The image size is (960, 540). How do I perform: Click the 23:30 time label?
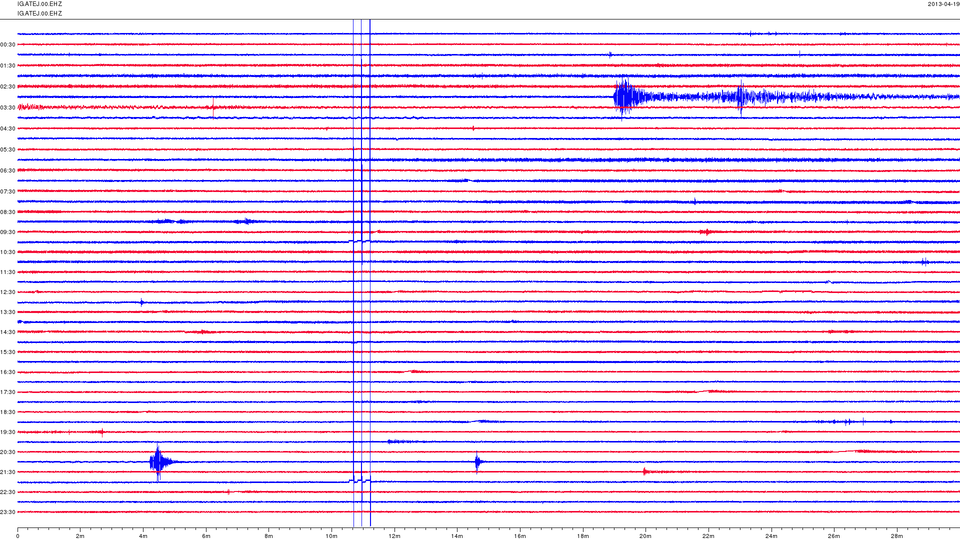(8, 512)
